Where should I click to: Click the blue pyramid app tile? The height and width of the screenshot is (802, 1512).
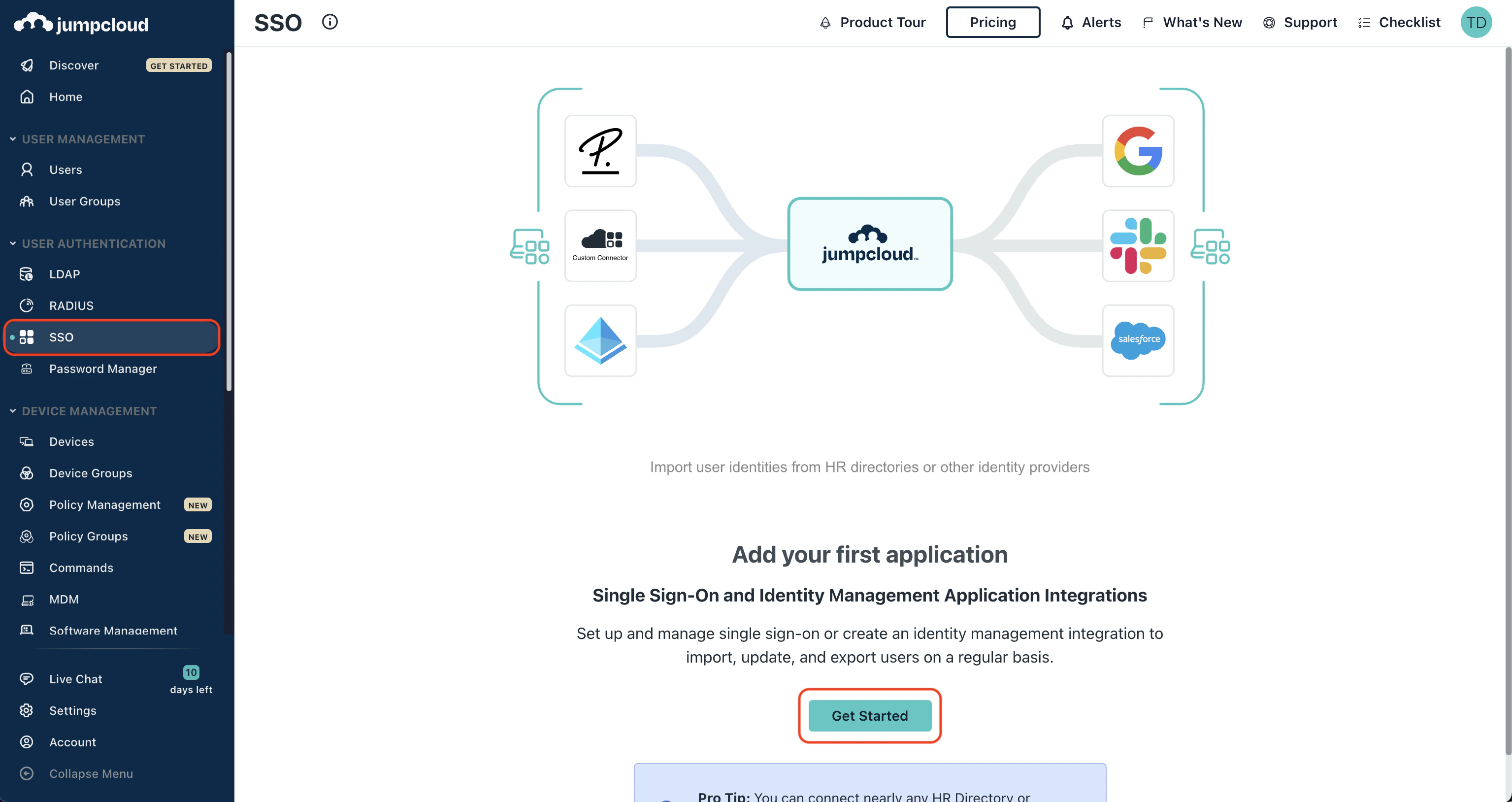point(600,340)
